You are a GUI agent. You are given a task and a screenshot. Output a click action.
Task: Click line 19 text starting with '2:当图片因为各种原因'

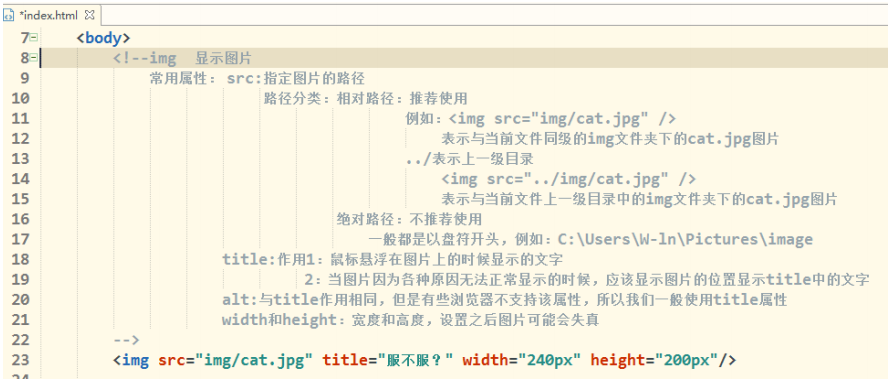[x=586, y=279]
